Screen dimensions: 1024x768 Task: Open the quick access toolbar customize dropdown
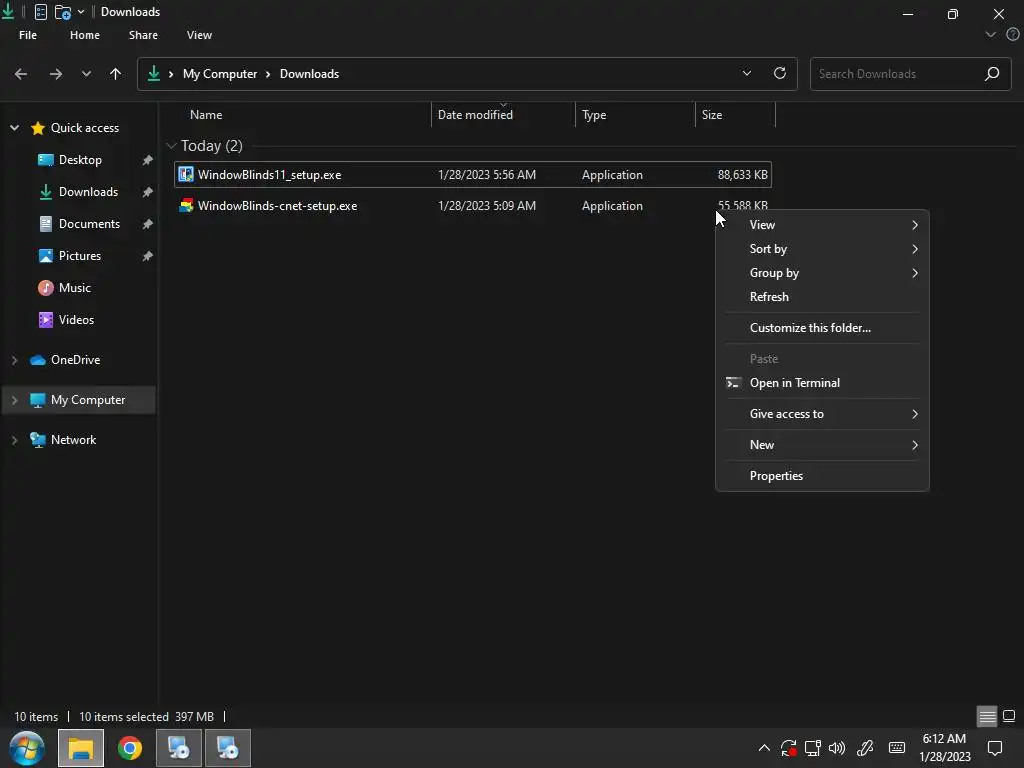coord(81,12)
